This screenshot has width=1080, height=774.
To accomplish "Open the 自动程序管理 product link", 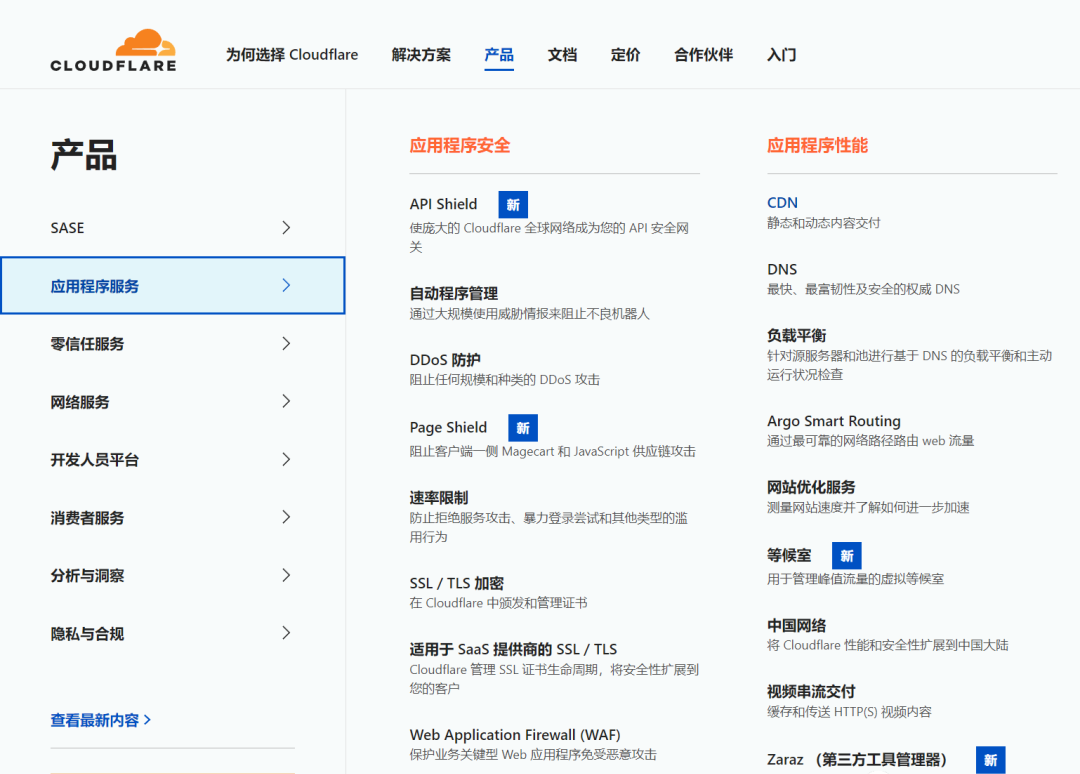I will (x=453, y=293).
